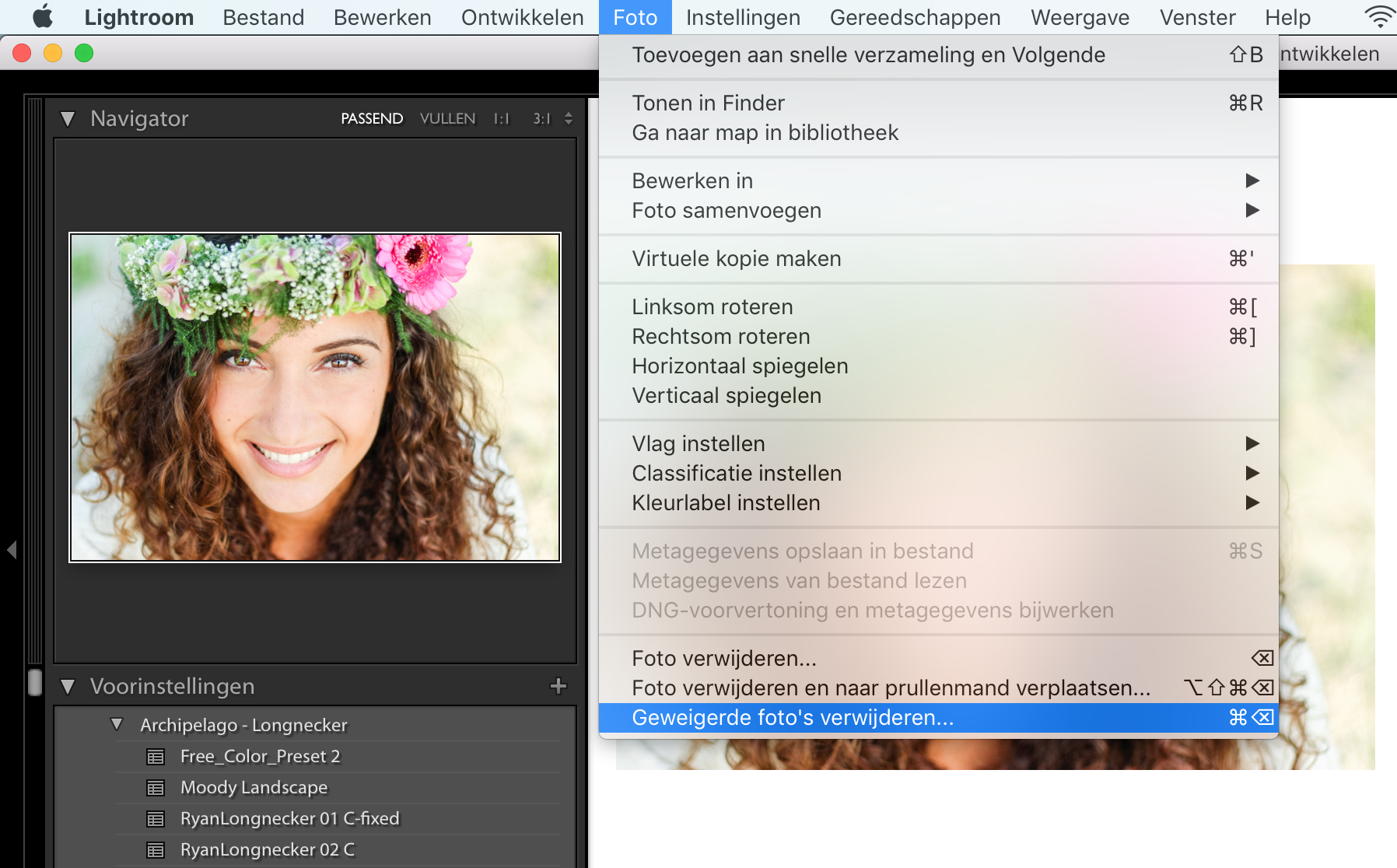The width and height of the screenshot is (1397, 868).
Task: Close the open Foto menu
Action: [x=635, y=17]
